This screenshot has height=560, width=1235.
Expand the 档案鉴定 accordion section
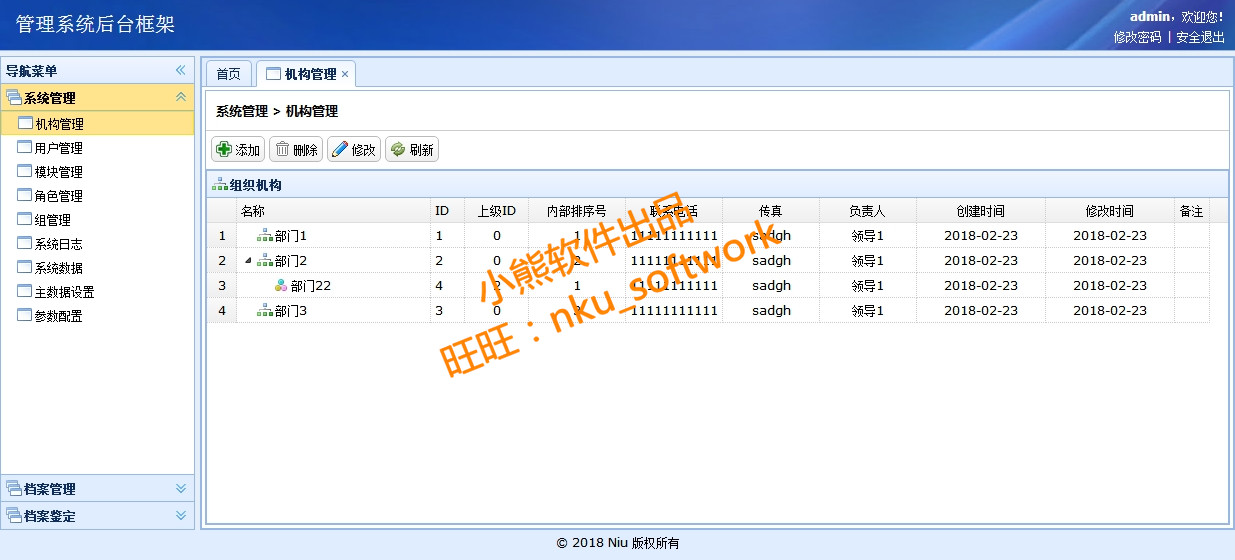181,516
